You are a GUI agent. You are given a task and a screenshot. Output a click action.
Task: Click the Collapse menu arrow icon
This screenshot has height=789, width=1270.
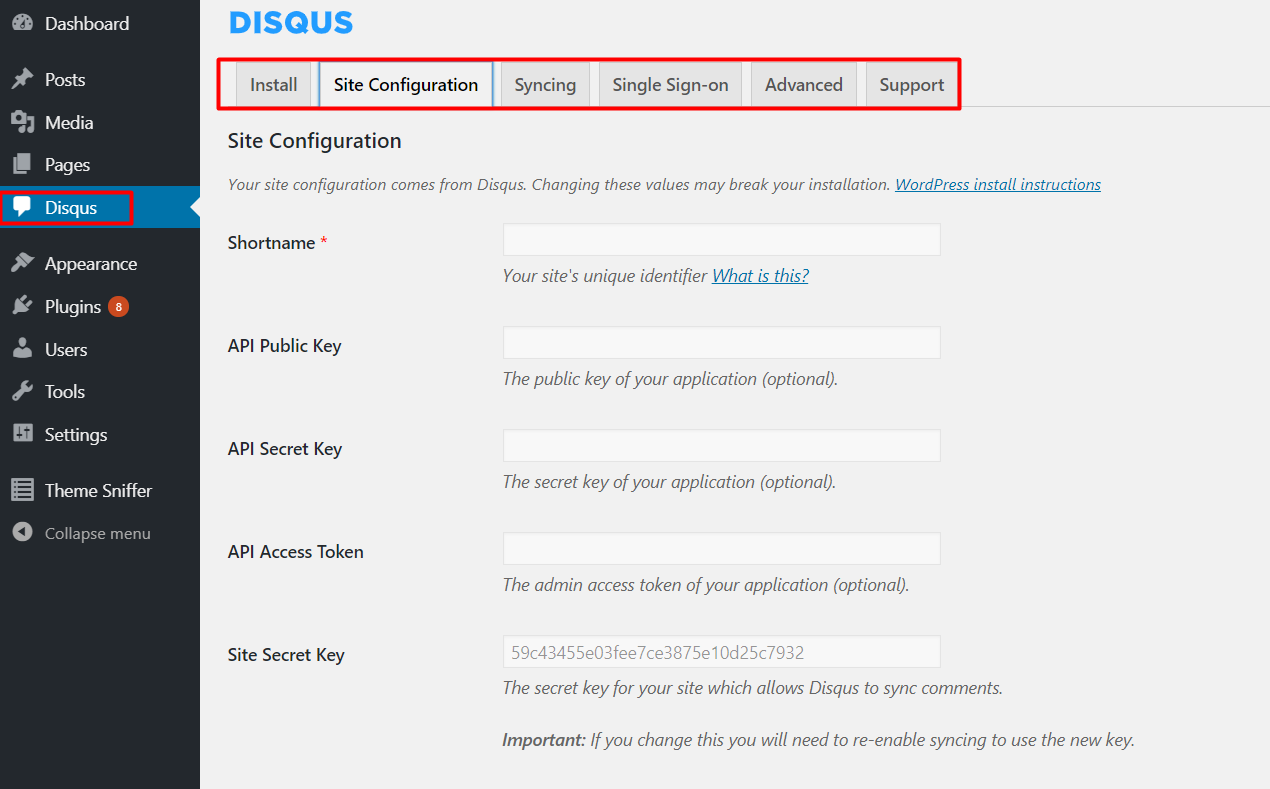coord(22,533)
